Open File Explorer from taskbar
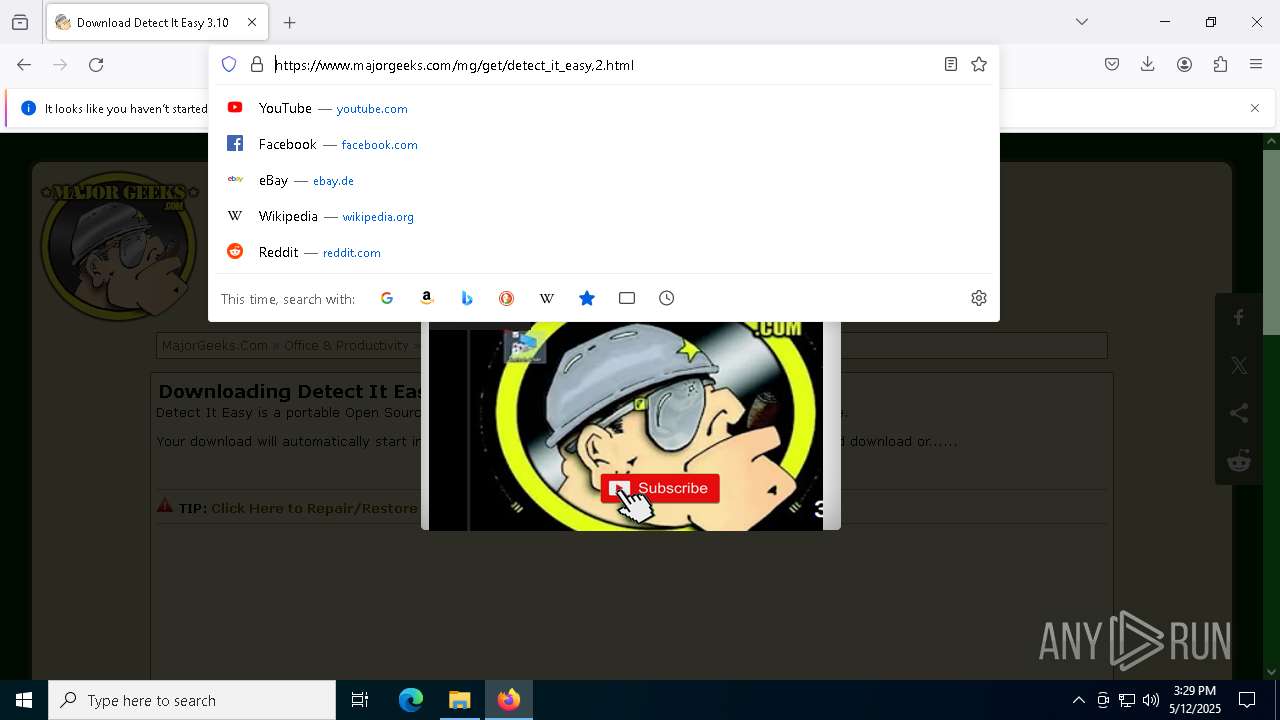The image size is (1280, 720). point(460,700)
